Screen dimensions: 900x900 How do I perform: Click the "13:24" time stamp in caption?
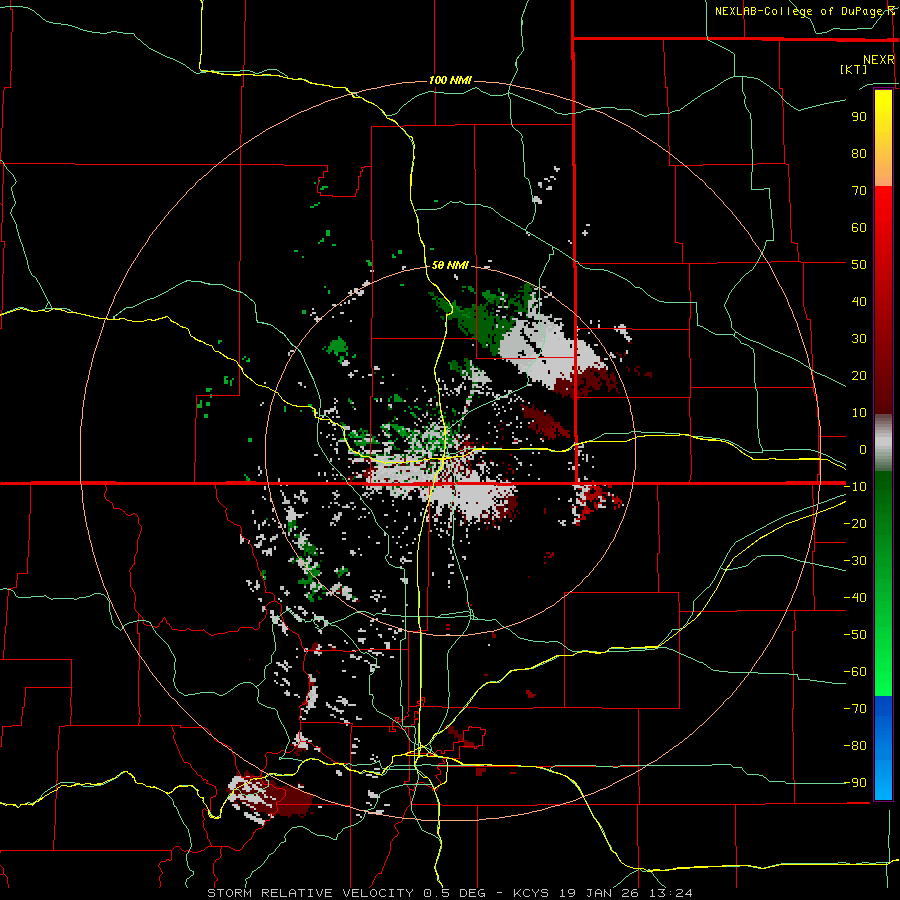[670, 893]
